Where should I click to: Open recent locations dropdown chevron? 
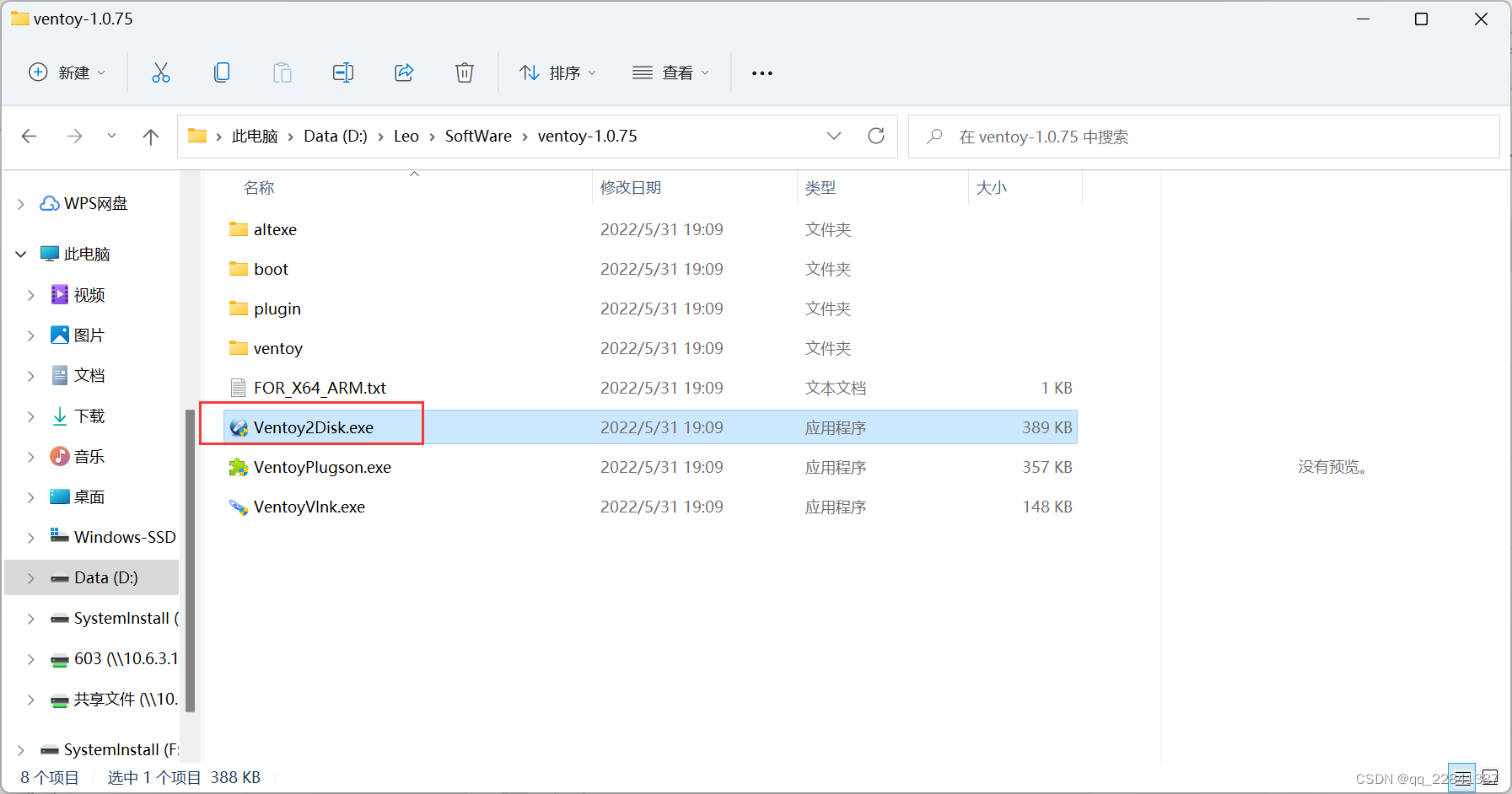point(111,136)
